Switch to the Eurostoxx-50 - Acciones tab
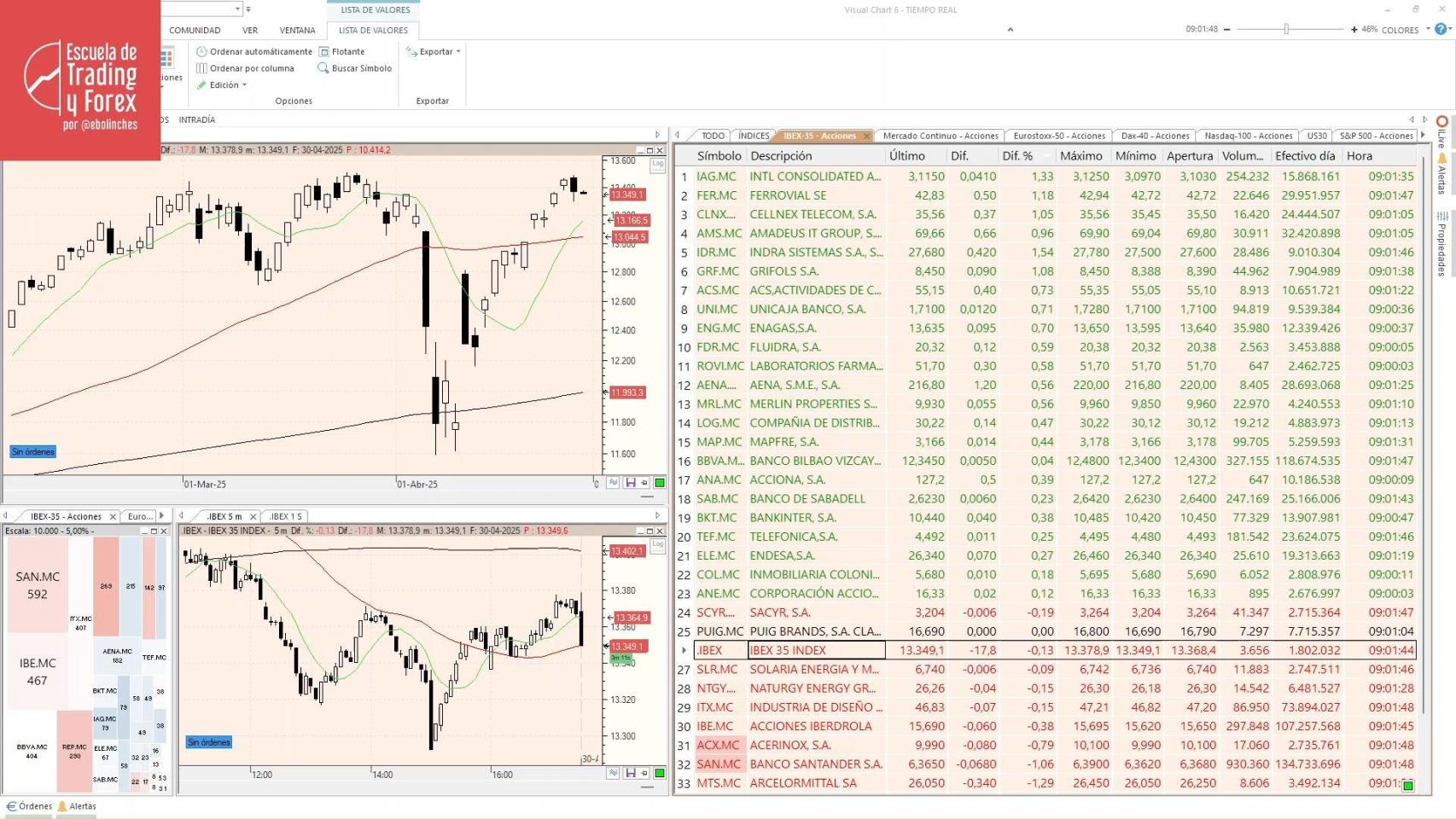The image size is (1456, 819). coord(1059,136)
